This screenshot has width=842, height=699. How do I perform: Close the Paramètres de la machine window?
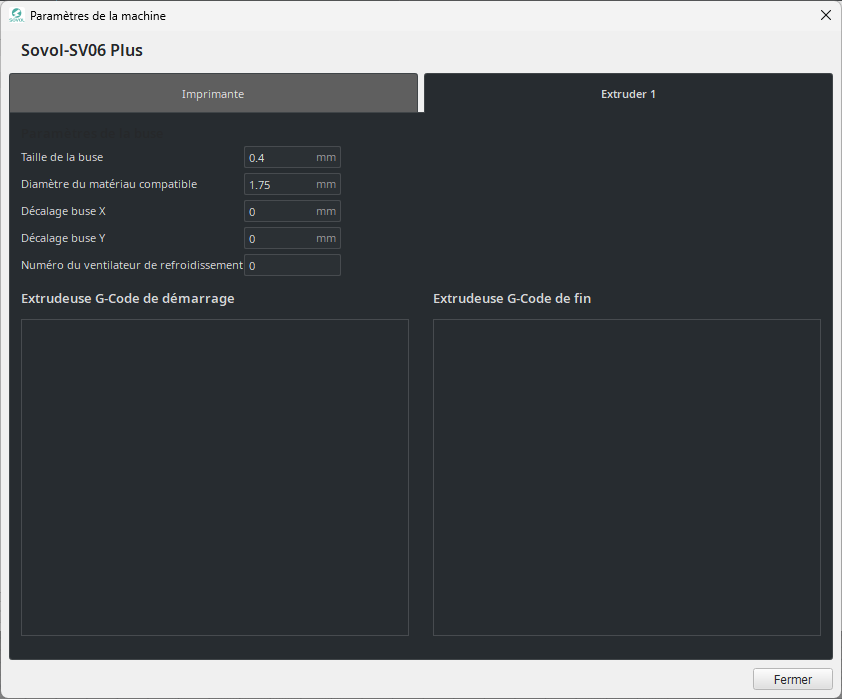click(826, 15)
